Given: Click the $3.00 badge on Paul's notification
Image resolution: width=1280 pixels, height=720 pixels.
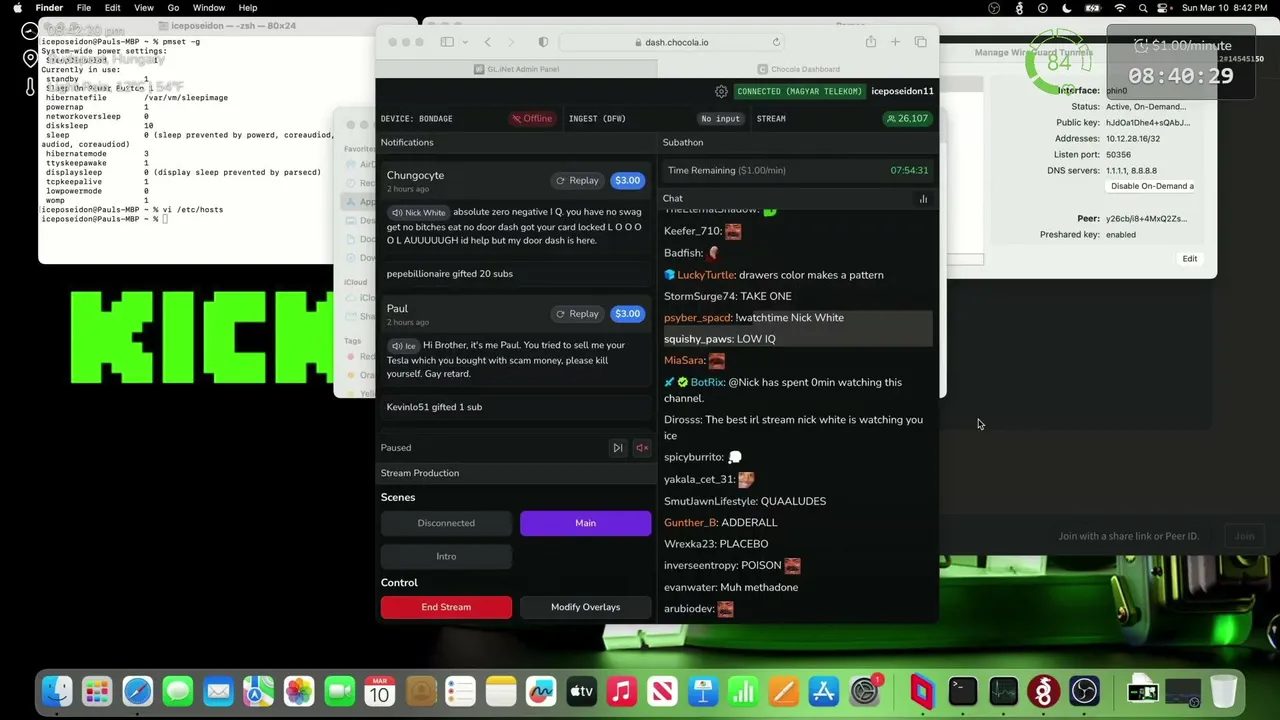Looking at the screenshot, I should pyautogui.click(x=628, y=314).
